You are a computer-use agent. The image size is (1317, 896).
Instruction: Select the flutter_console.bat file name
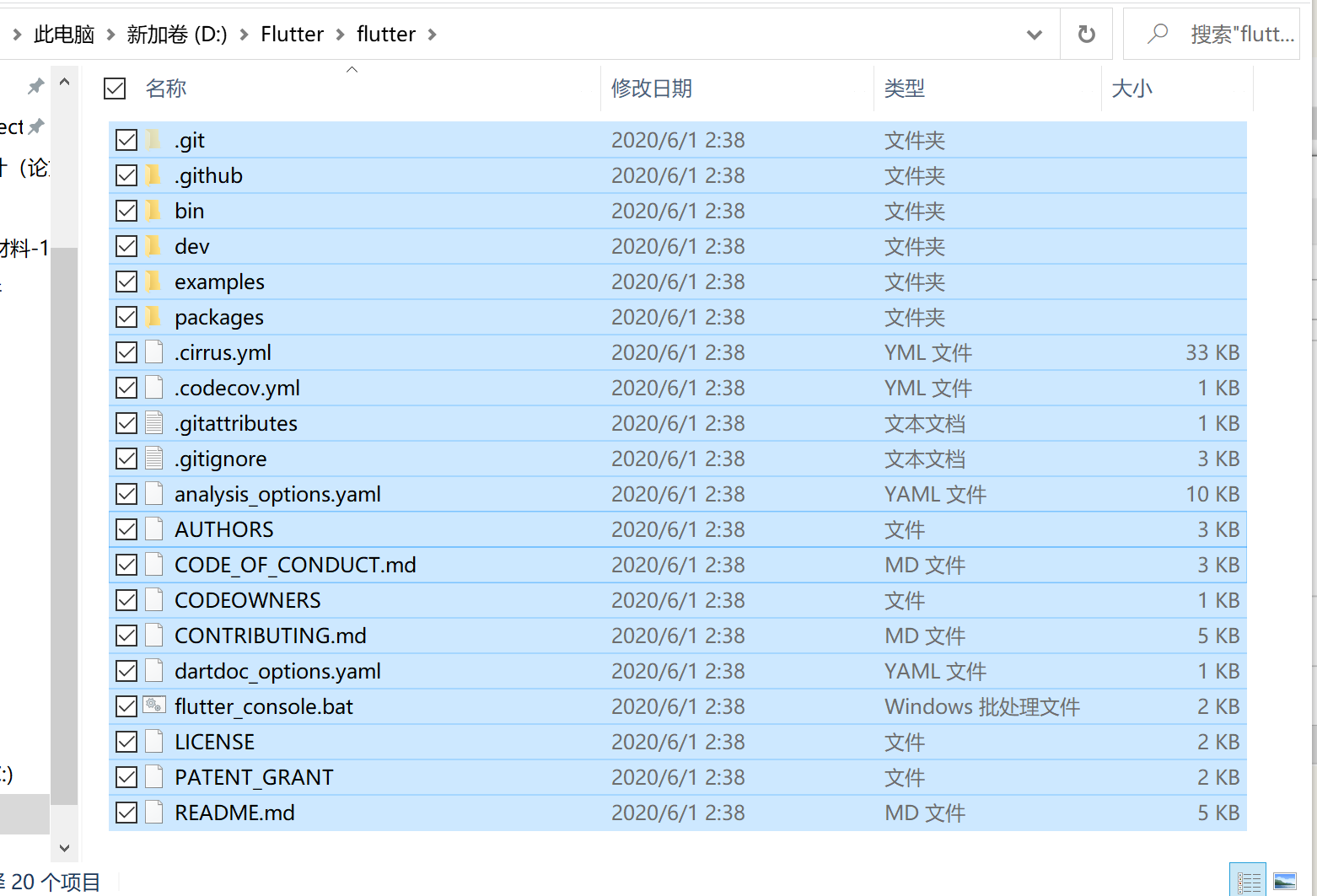[x=264, y=706]
